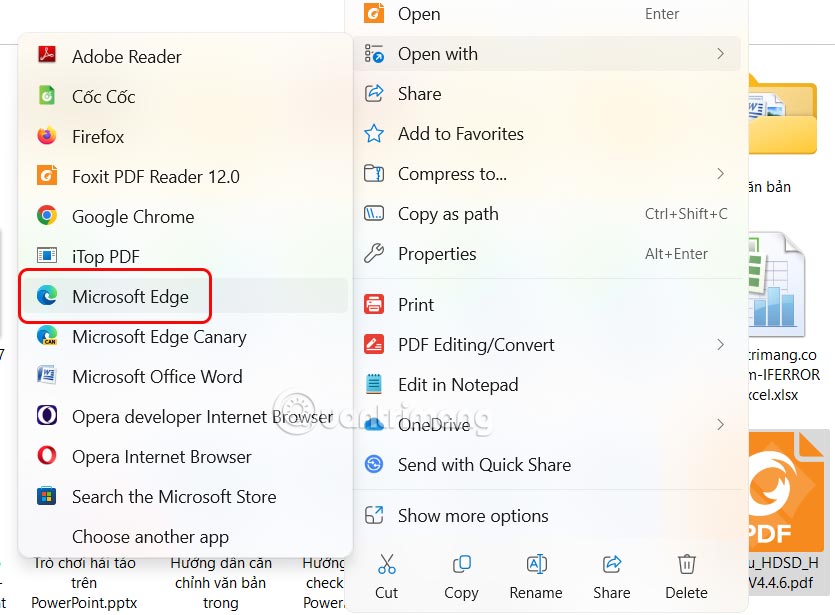835x615 pixels.
Task: Open Properties from context menu
Action: point(547,253)
